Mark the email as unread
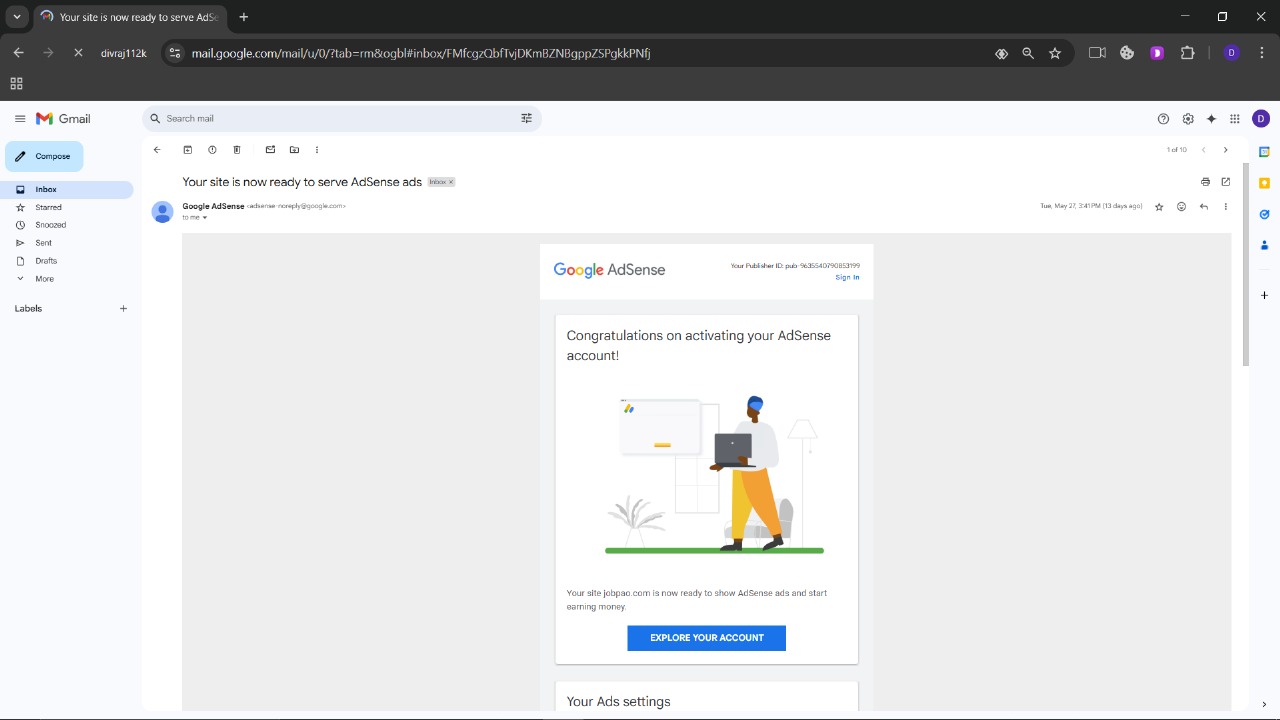Viewport: 1280px width, 720px height. (270, 150)
